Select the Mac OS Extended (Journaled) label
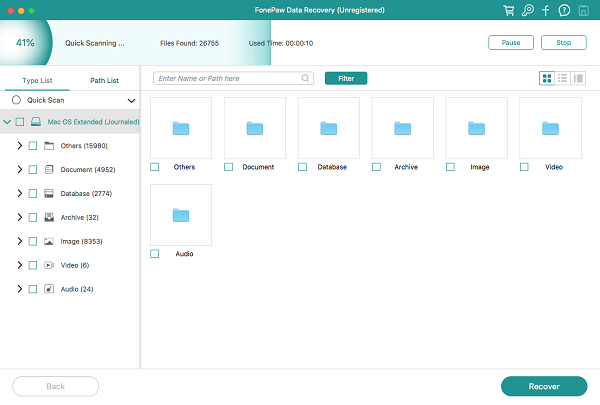Image resolution: width=600 pixels, height=405 pixels. coord(93,122)
